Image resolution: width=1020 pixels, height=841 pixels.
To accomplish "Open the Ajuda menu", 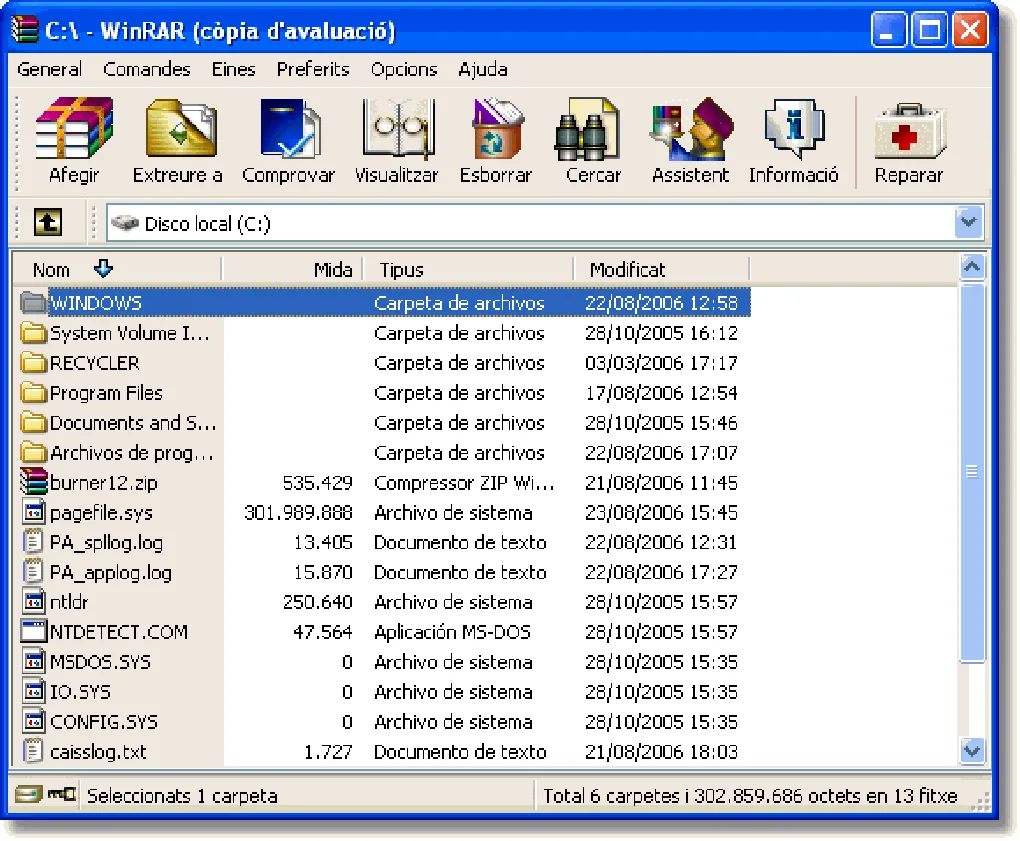I will pos(483,69).
